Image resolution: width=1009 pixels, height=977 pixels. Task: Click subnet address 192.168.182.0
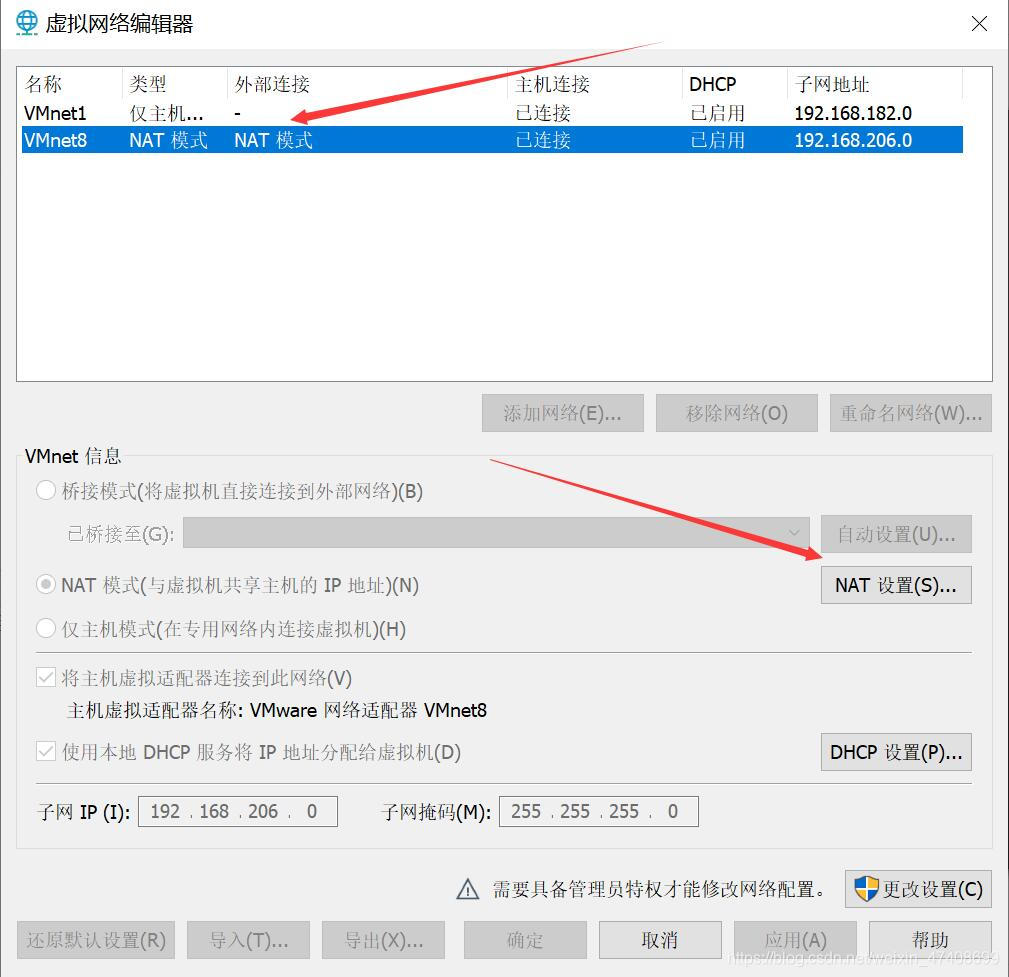tap(853, 113)
